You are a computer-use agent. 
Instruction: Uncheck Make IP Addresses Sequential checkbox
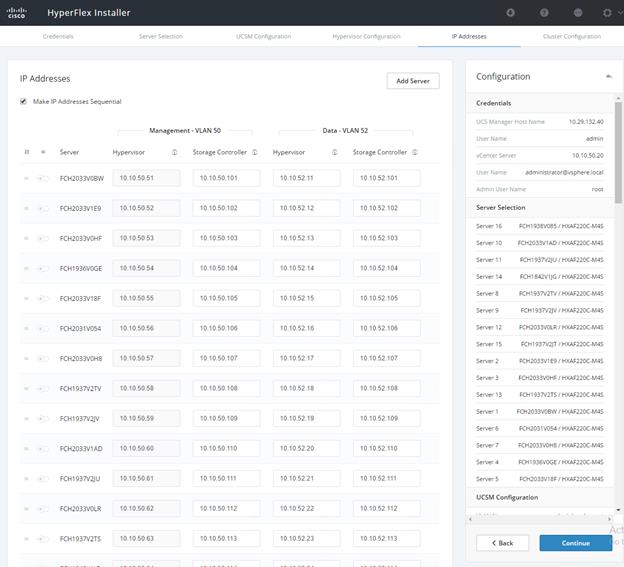[x=23, y=101]
